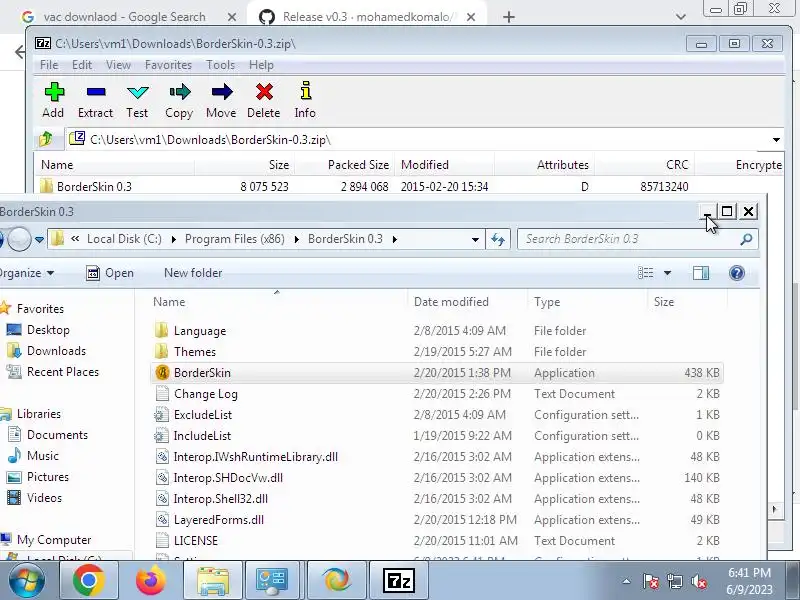Open the view options dropdown arrow

coord(667,273)
